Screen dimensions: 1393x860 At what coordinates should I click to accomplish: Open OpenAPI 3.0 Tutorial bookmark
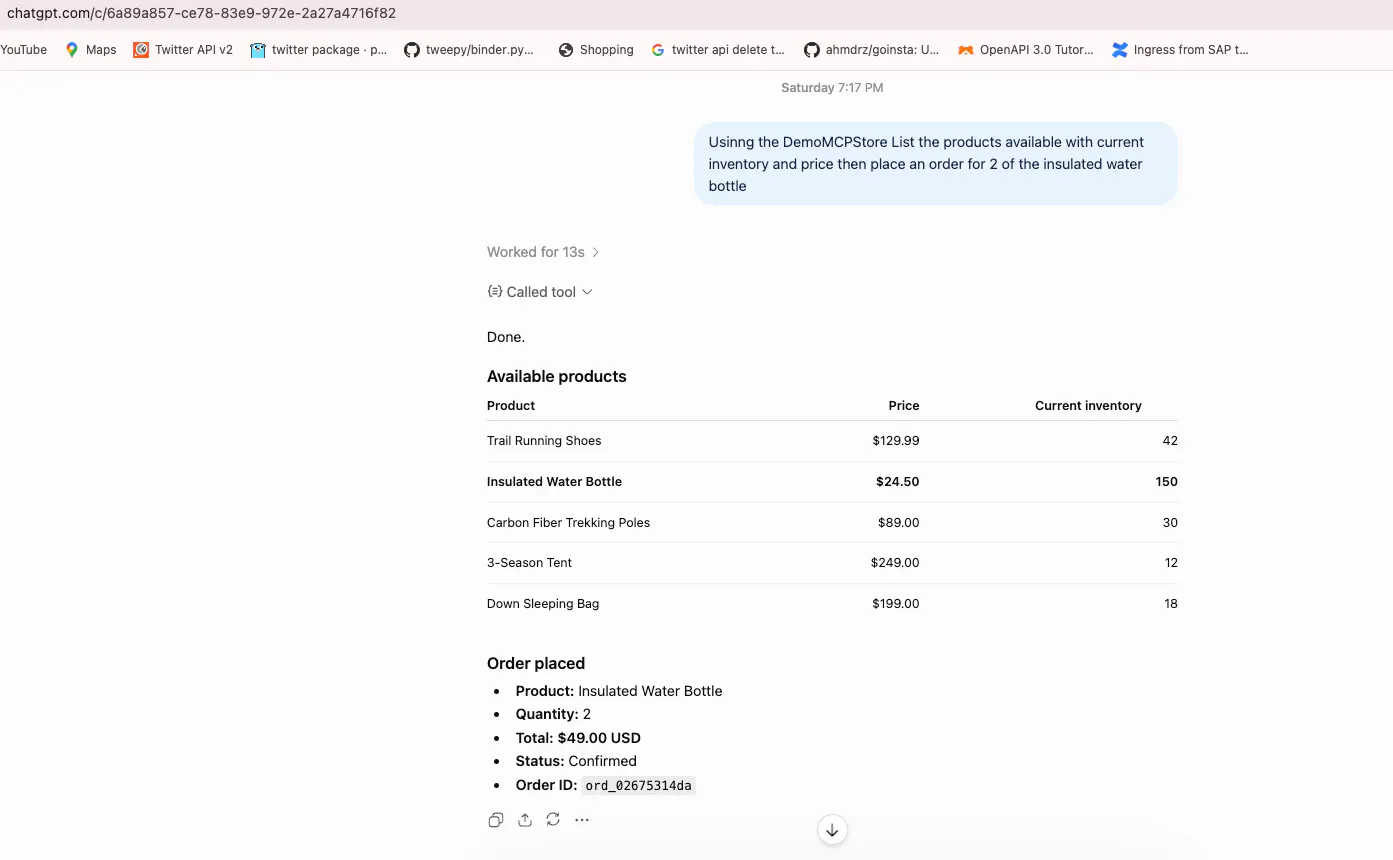point(1026,50)
